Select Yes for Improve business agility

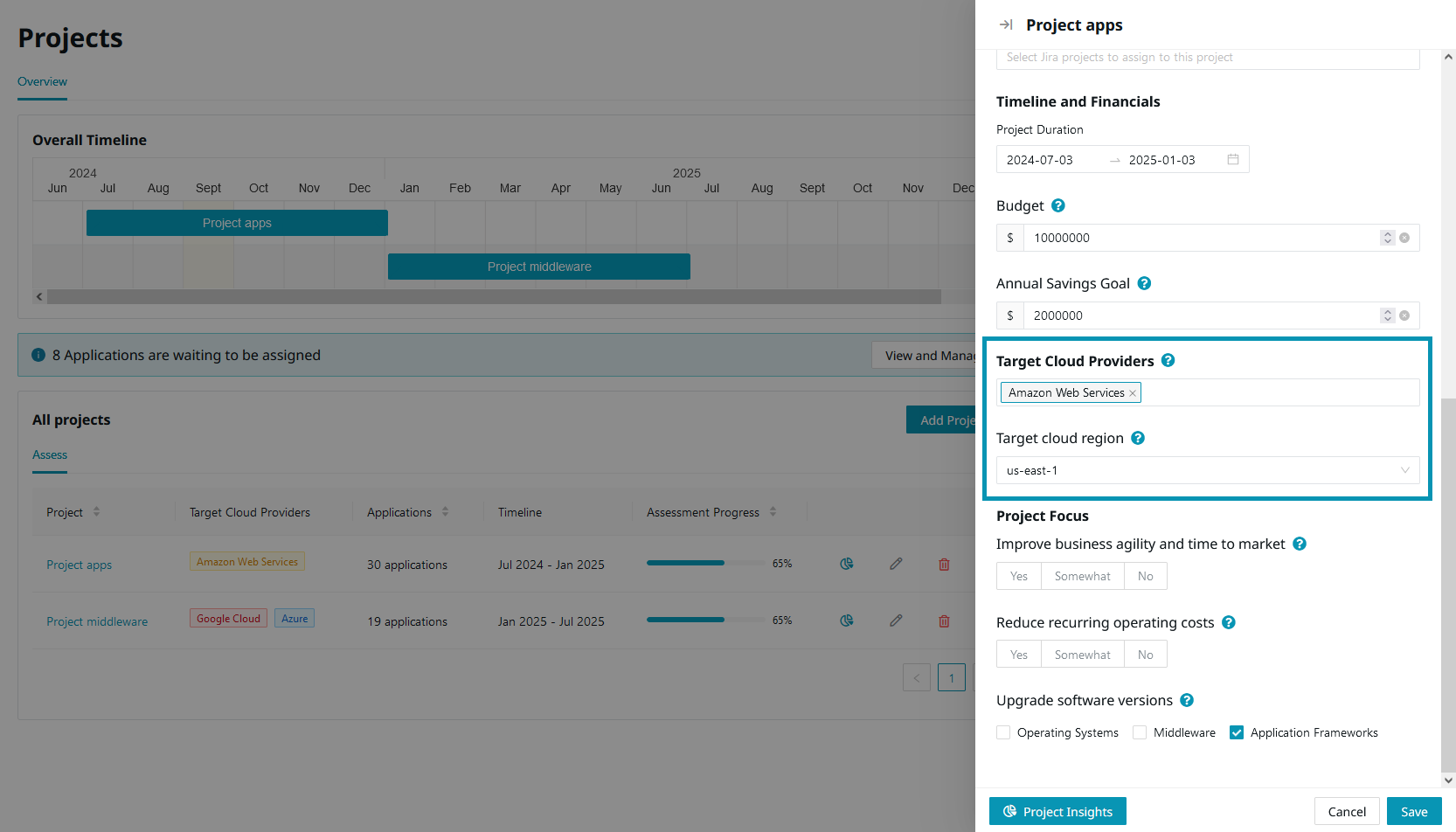coord(1019,577)
